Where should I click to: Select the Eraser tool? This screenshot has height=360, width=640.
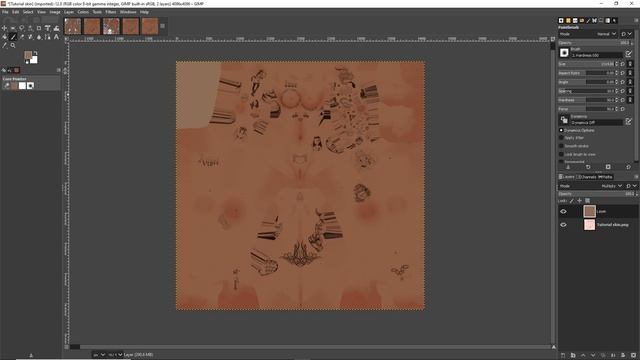click(x=22, y=37)
